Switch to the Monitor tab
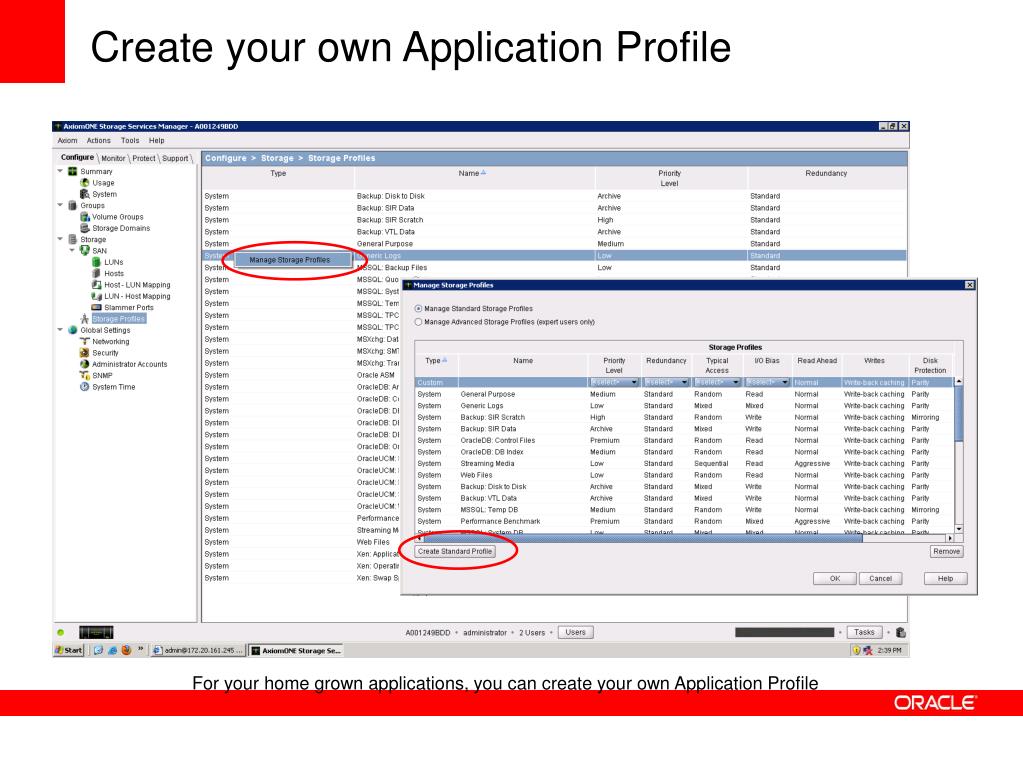This screenshot has width=1023, height=767. tap(113, 158)
